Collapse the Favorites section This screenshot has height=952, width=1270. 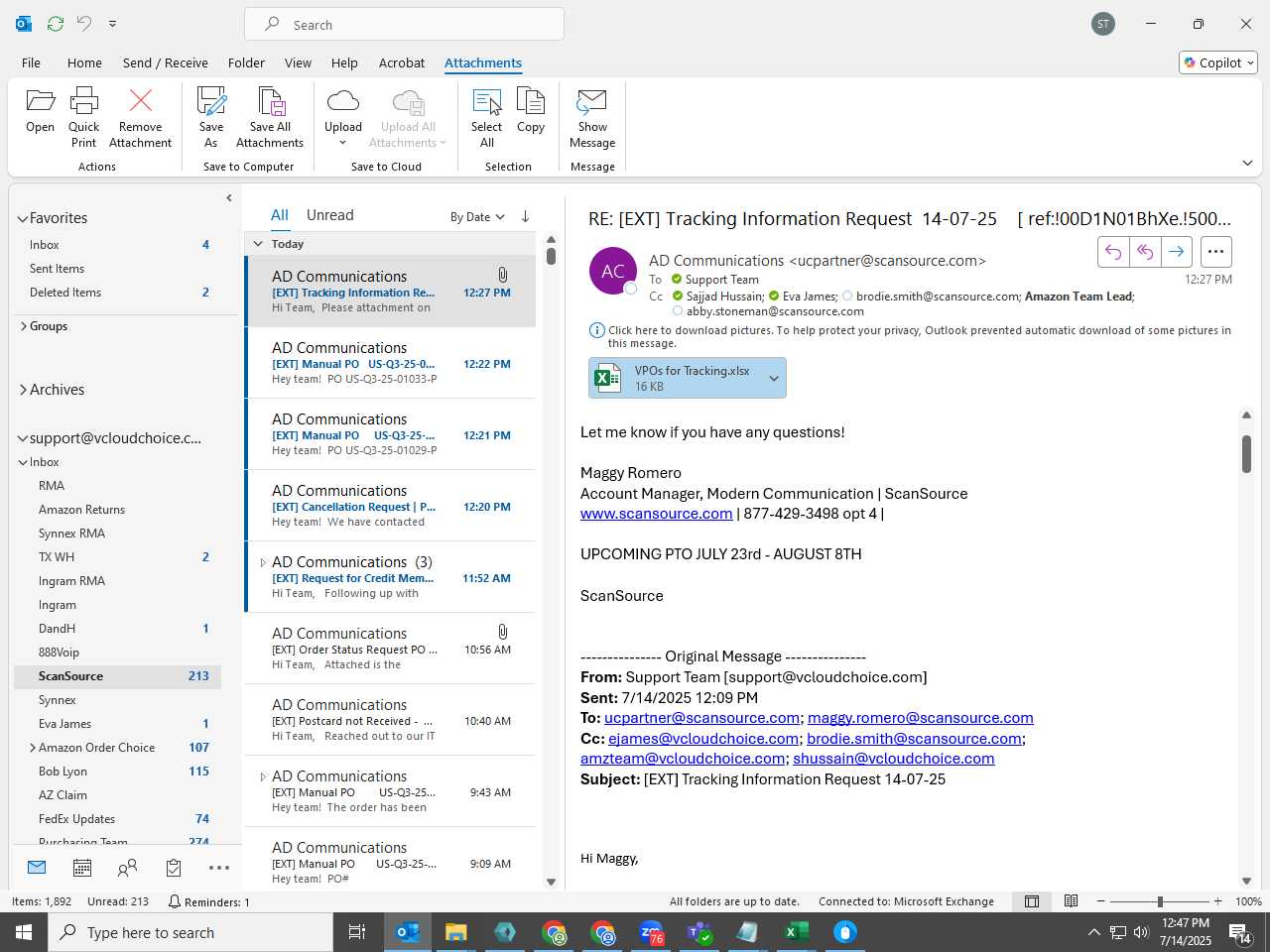click(x=22, y=218)
